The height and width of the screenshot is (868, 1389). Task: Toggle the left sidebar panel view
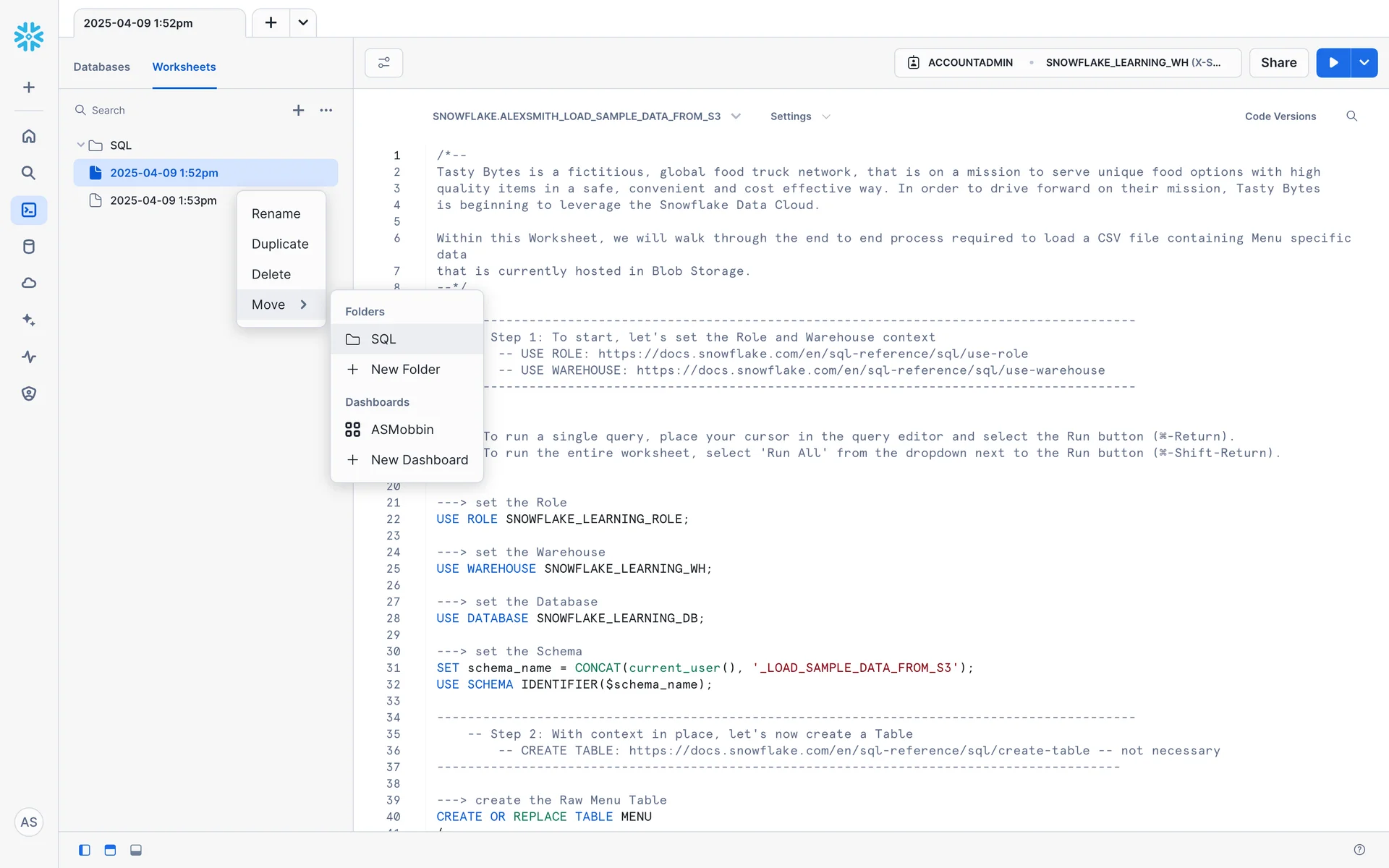[85, 850]
